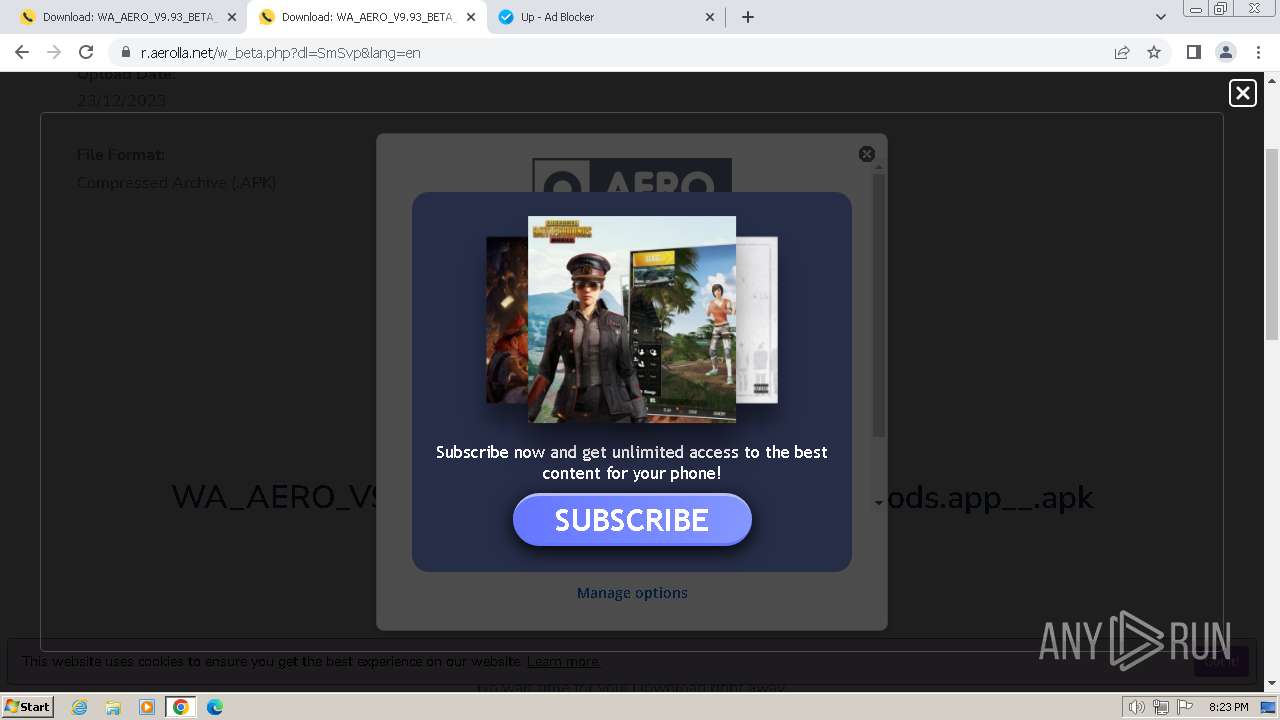Screen dimensions: 1280x720
Task: Expand the tab search dropdown arrow
Action: [1160, 17]
